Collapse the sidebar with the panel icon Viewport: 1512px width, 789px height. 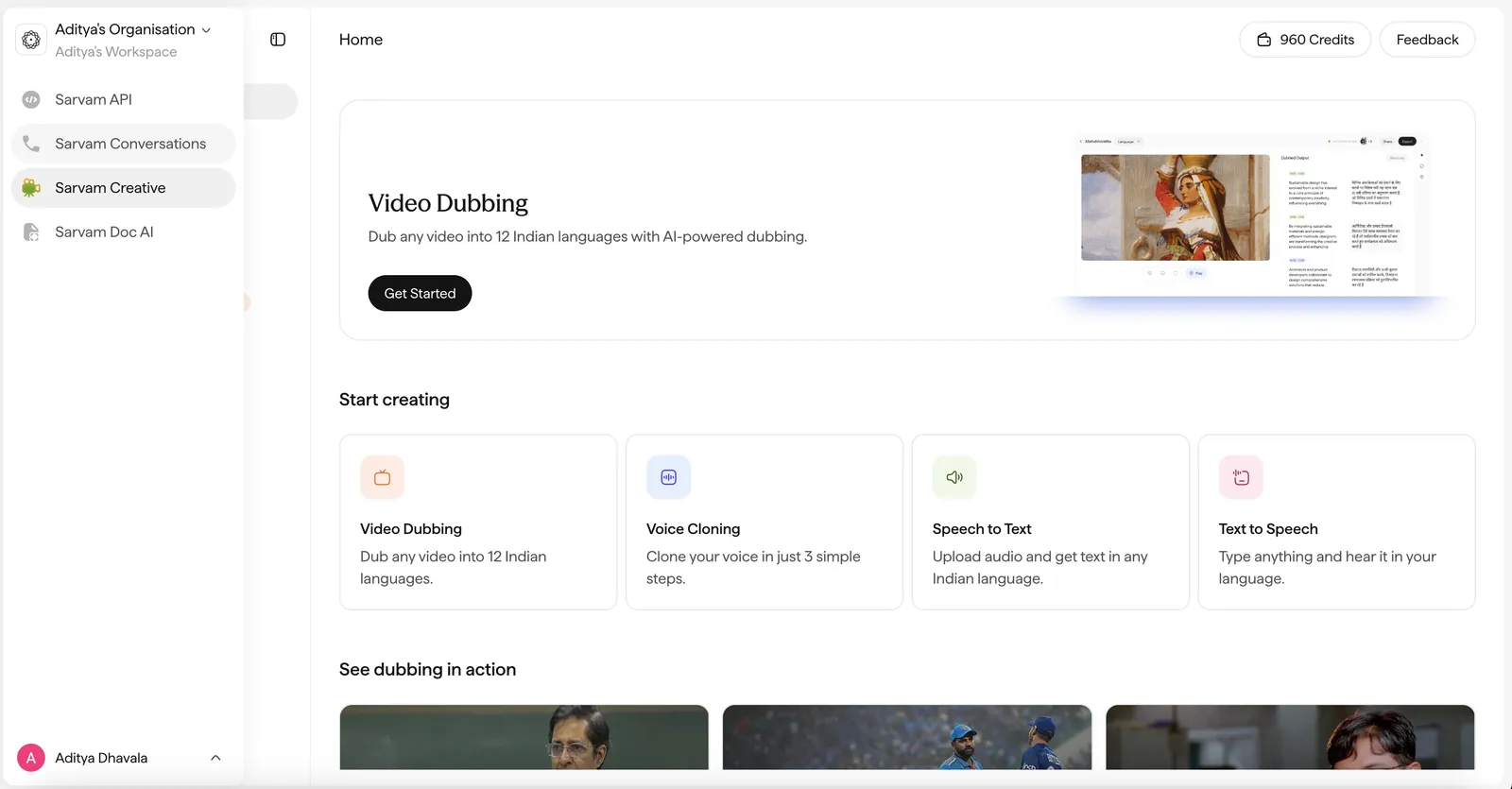point(278,40)
